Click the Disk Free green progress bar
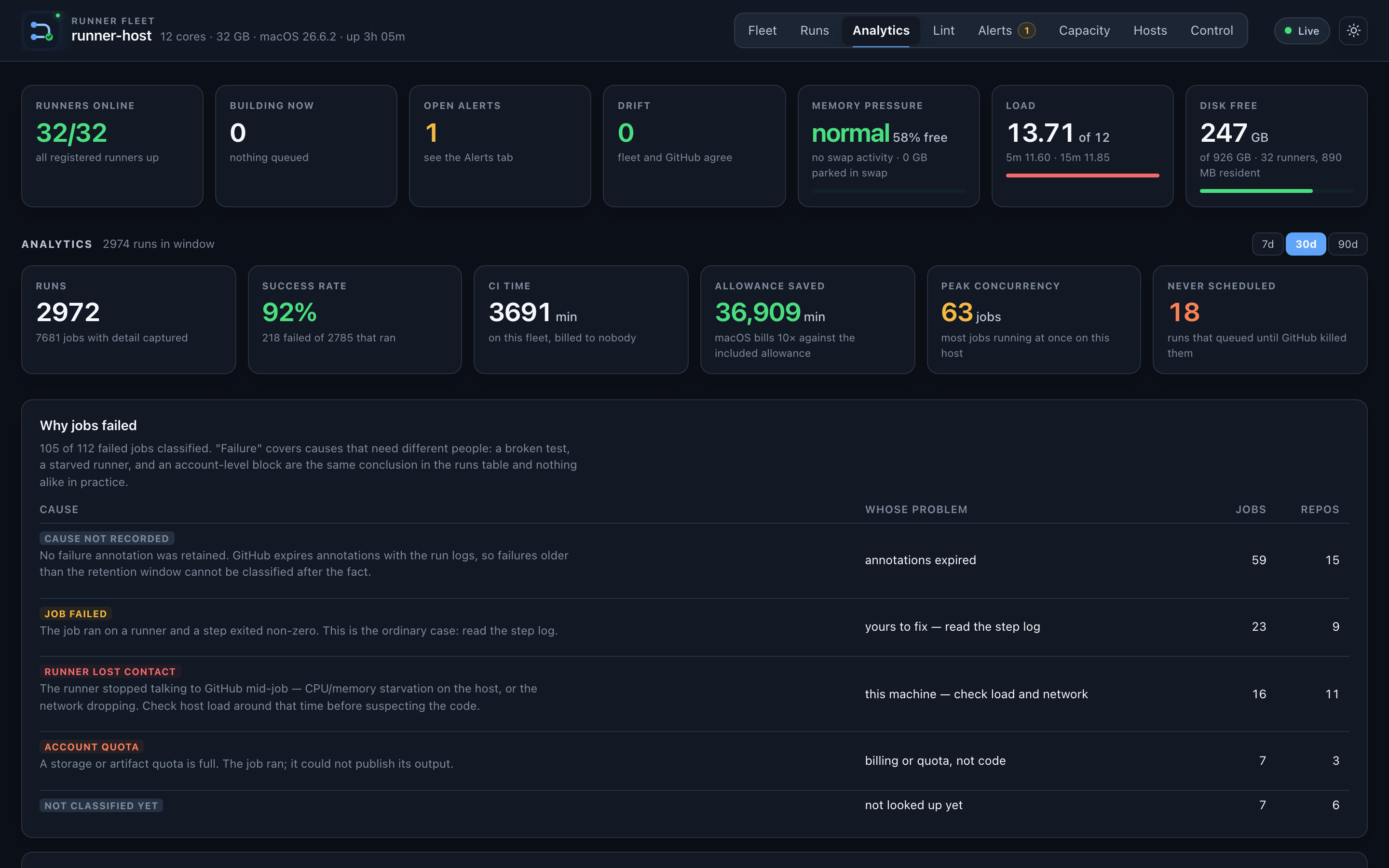This screenshot has width=1389, height=868. (1256, 190)
